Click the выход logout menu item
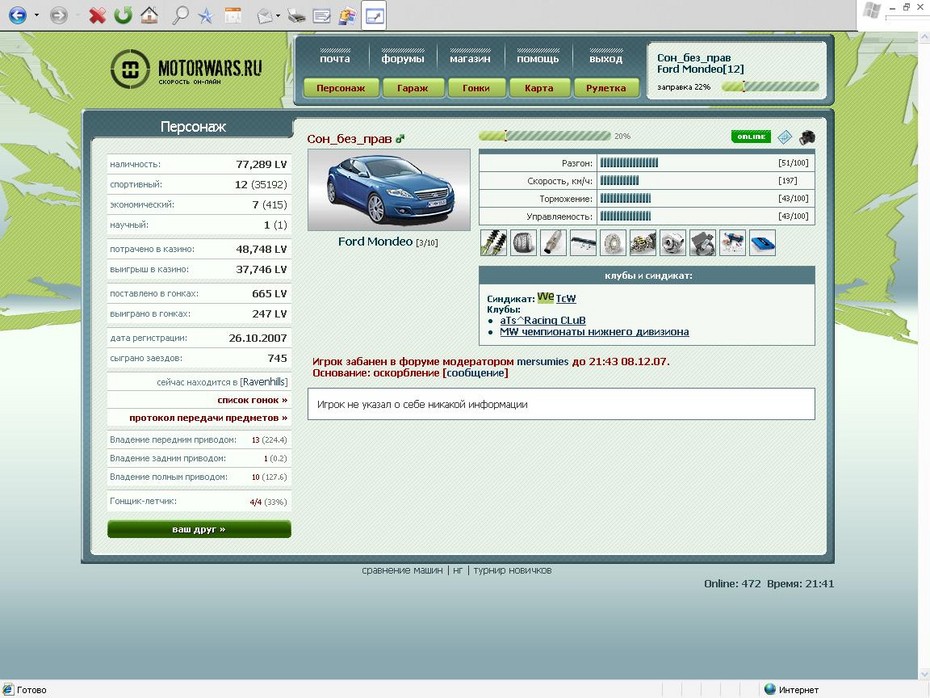Image resolution: width=930 pixels, height=698 pixels. pos(606,58)
